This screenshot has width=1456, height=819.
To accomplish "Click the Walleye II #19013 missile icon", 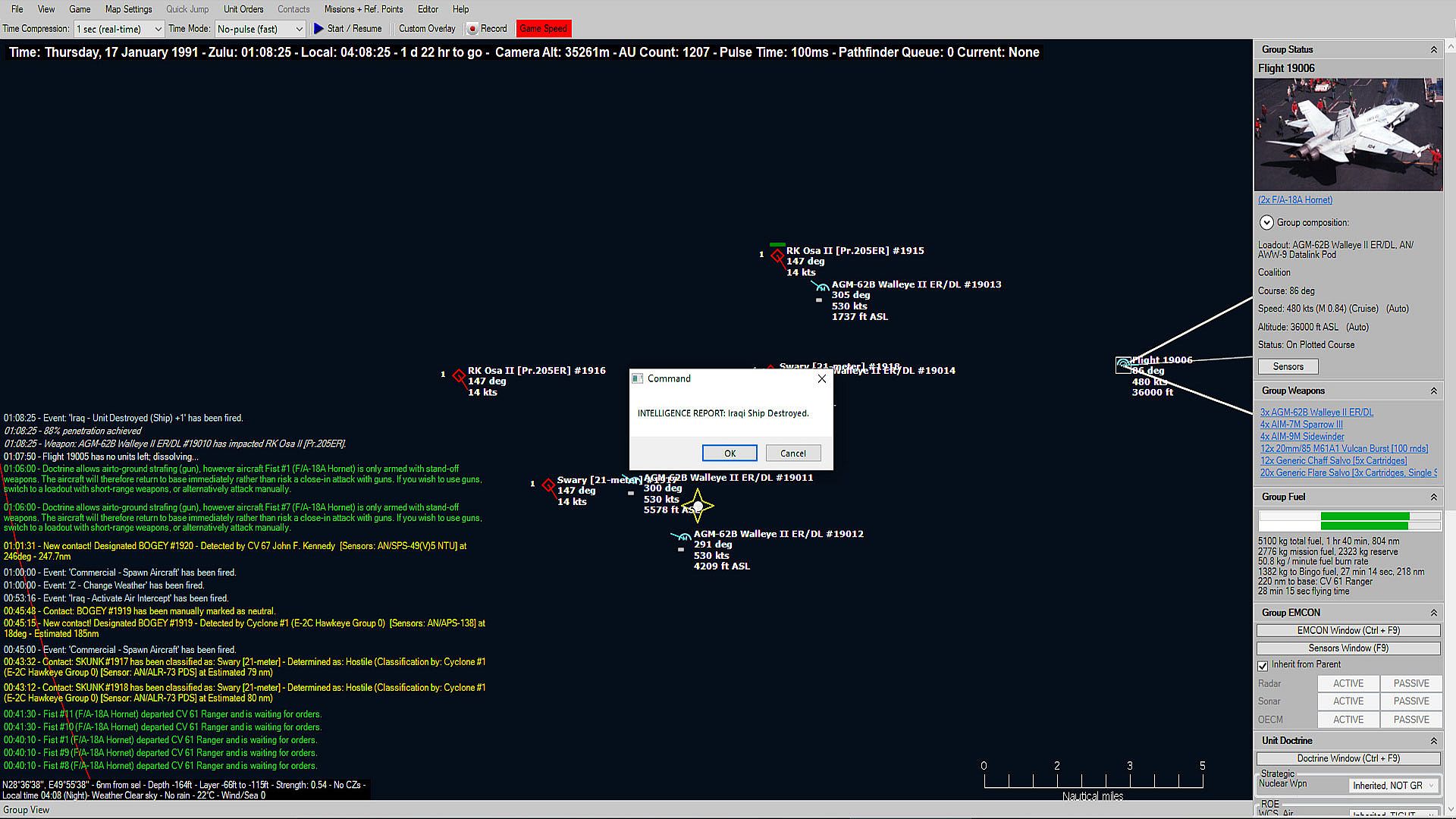I will (x=821, y=287).
